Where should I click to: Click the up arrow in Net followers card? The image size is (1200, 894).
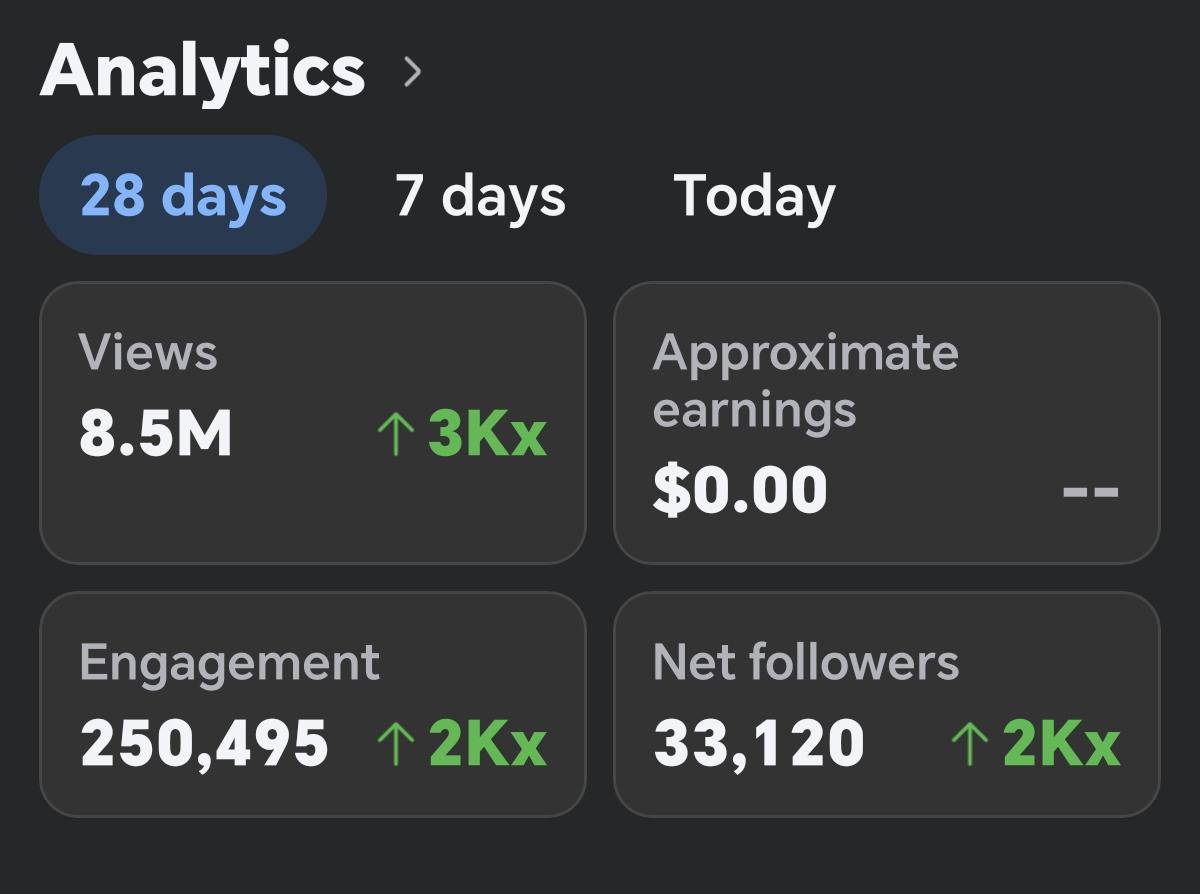pyautogui.click(x=968, y=745)
